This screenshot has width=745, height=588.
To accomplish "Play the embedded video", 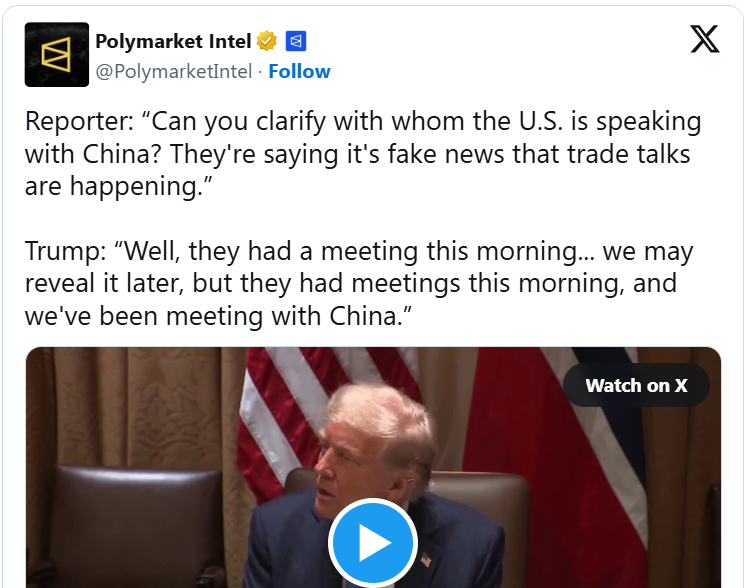I will (372, 543).
